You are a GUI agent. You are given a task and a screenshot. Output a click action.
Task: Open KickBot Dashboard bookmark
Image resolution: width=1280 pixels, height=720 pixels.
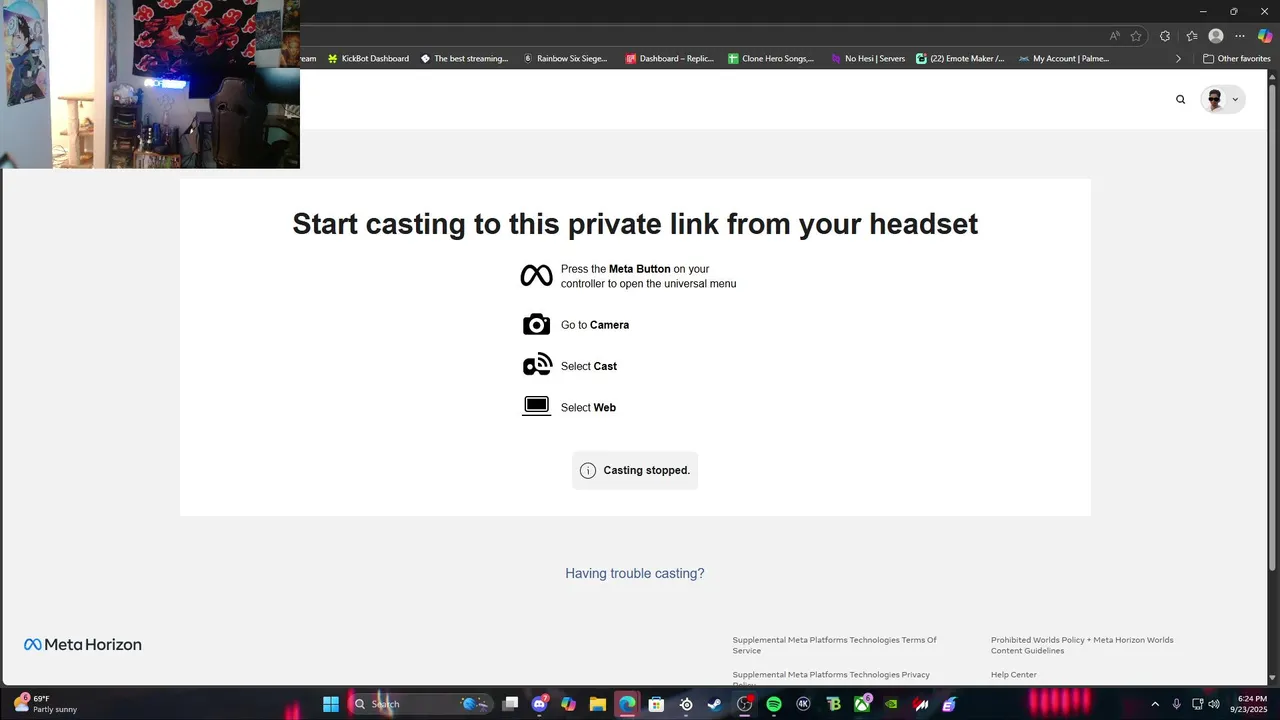coord(368,59)
